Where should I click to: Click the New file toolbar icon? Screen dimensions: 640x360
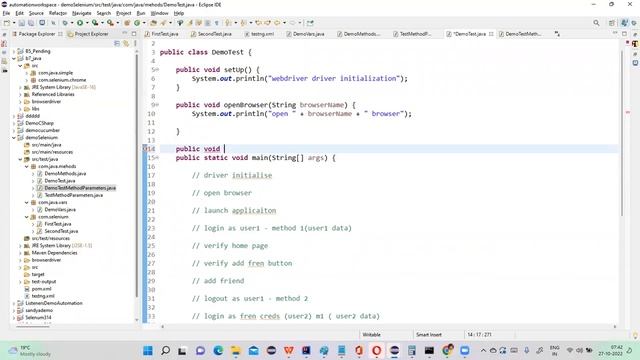7,23
